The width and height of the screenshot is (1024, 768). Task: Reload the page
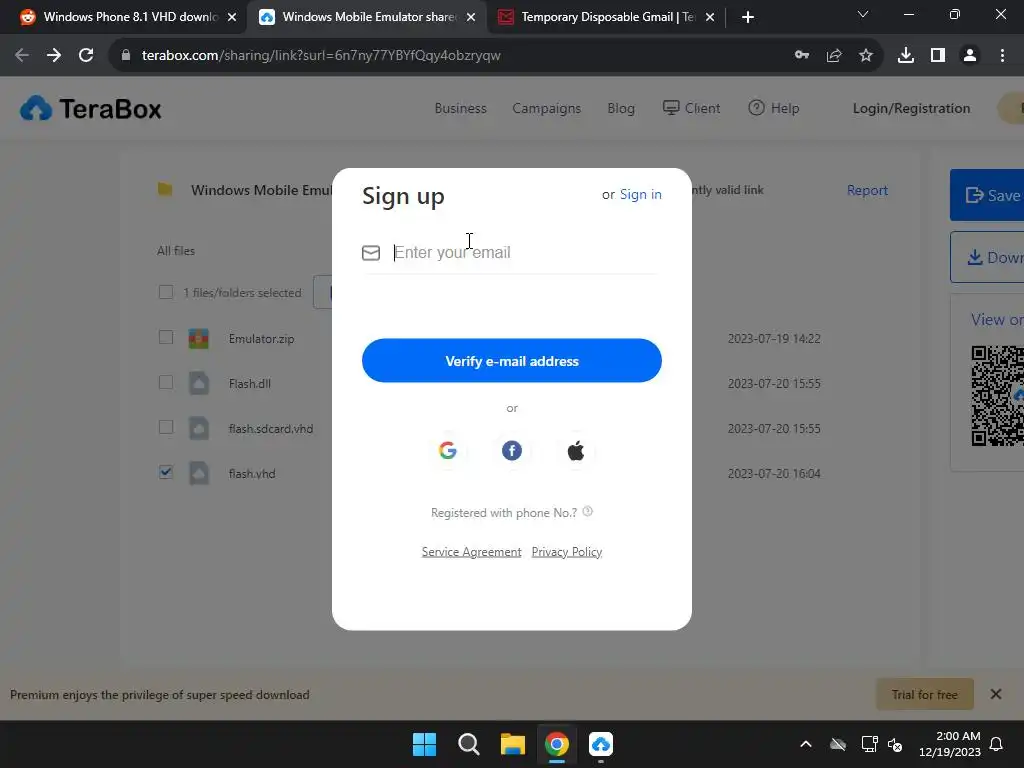pos(86,56)
